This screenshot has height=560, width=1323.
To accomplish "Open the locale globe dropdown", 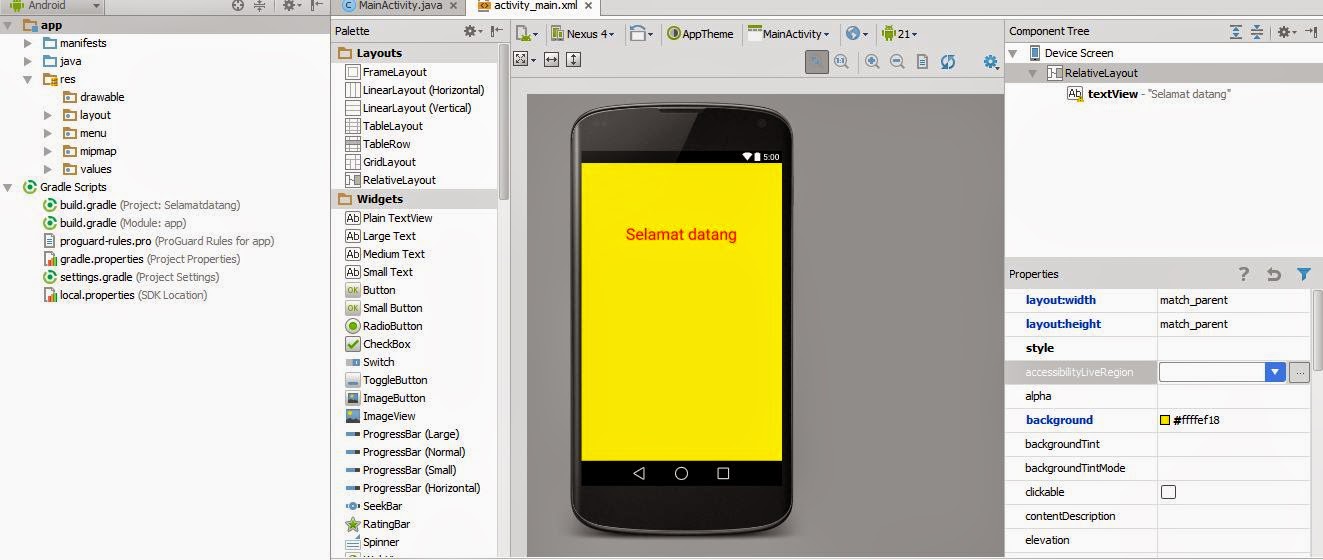I will click(857, 33).
